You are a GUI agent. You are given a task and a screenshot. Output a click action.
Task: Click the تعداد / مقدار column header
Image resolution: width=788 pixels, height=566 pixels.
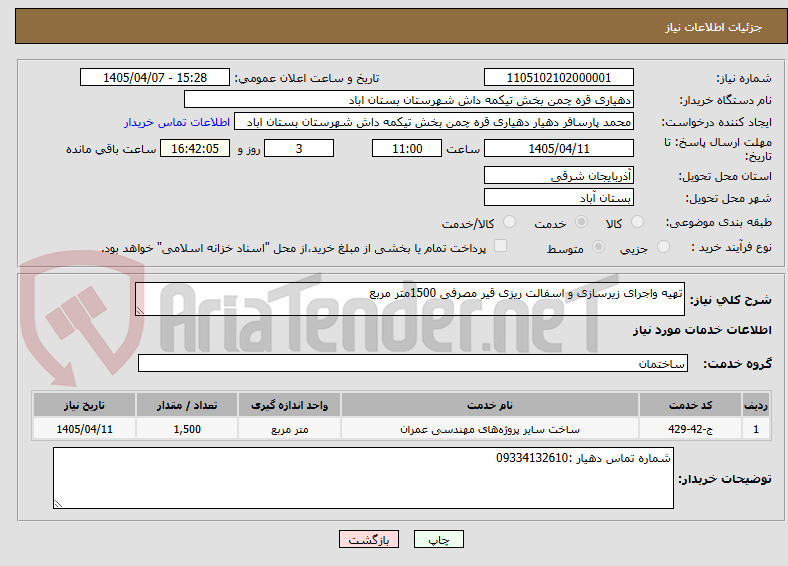click(x=187, y=405)
